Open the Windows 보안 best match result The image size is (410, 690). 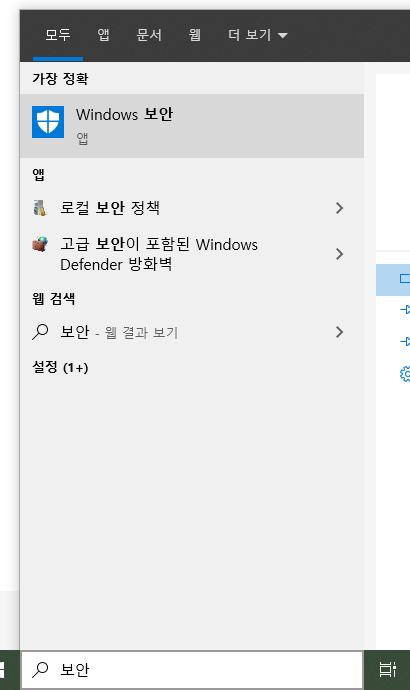coord(192,126)
